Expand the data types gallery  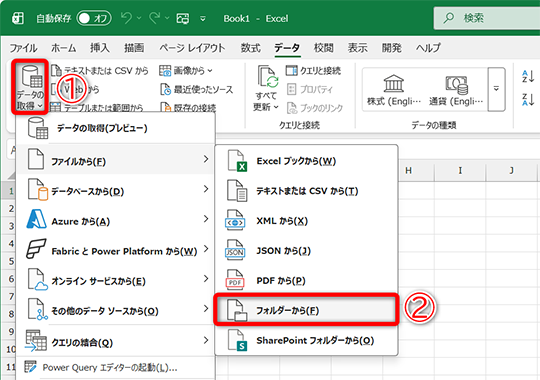(496, 89)
